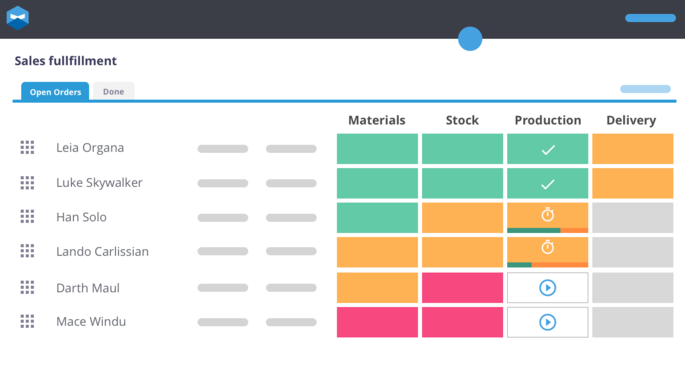Click Mace Windu's pink Materials cell
This screenshot has height=386, width=685.
(x=377, y=322)
